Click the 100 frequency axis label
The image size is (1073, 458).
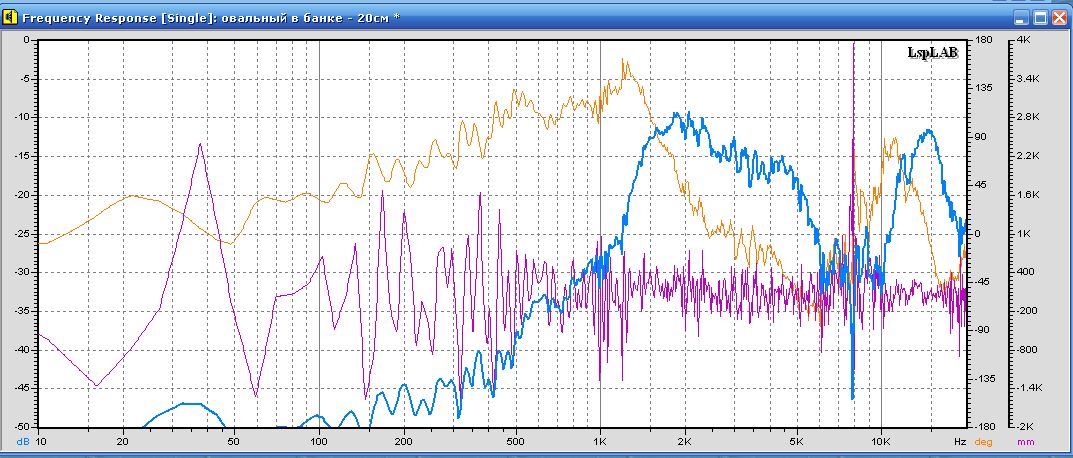click(x=319, y=442)
